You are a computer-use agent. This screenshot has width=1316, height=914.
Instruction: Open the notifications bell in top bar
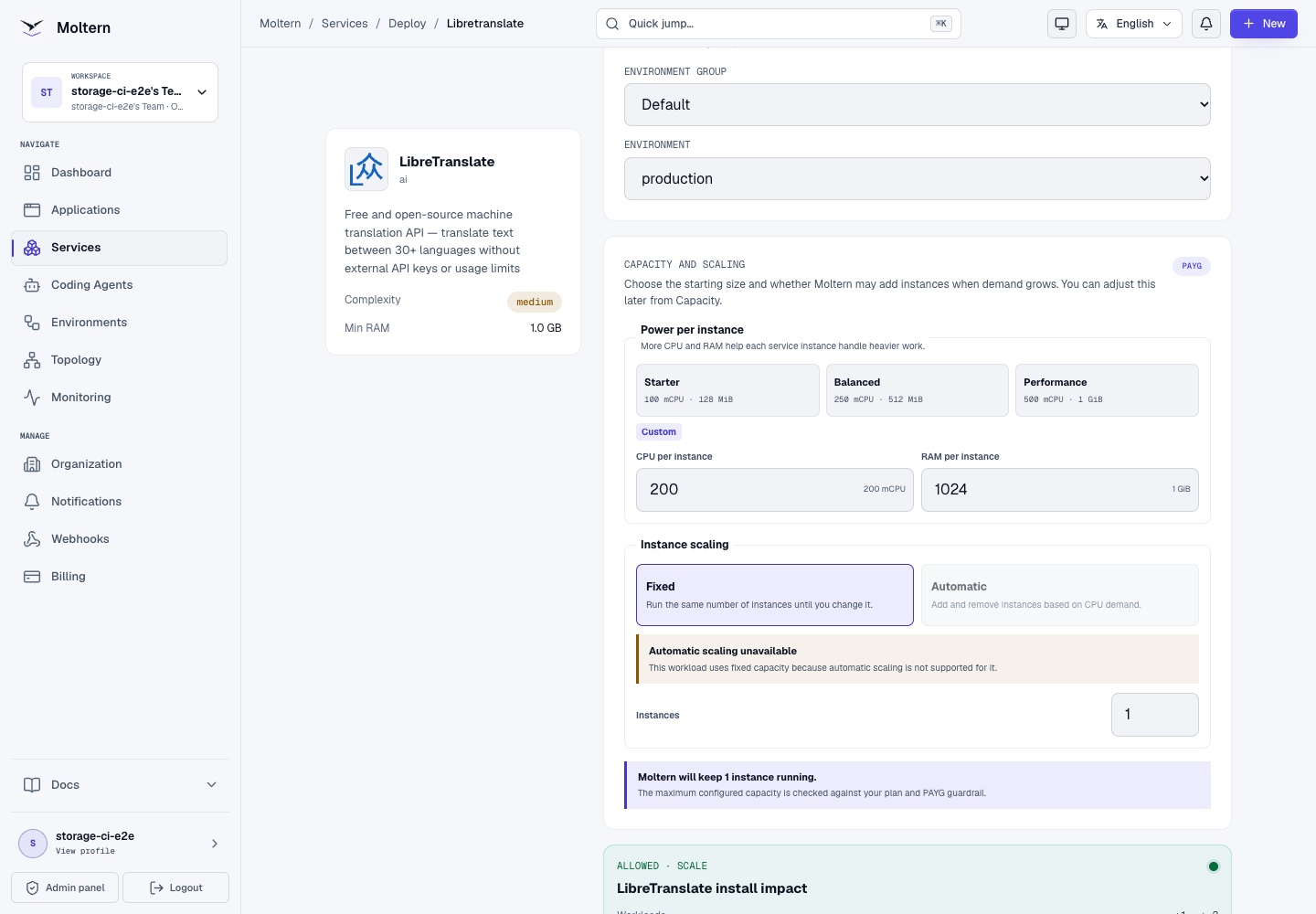point(1206,24)
